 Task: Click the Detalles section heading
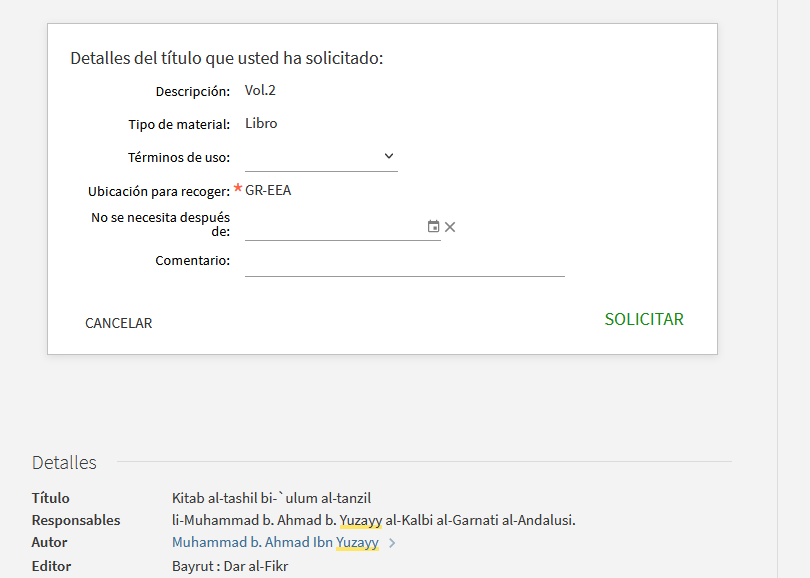tap(64, 462)
